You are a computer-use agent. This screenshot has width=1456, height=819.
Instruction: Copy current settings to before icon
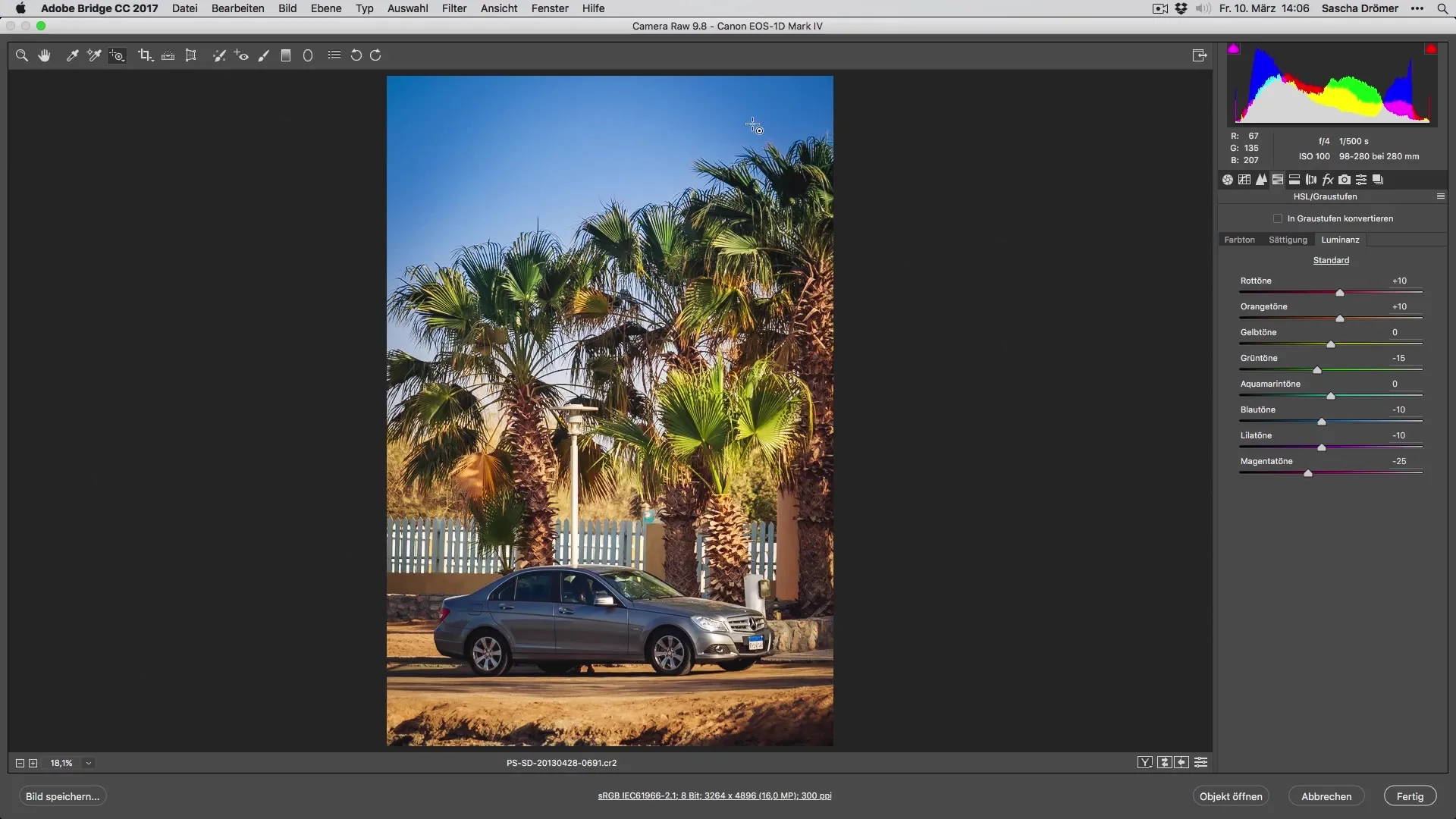1181,762
